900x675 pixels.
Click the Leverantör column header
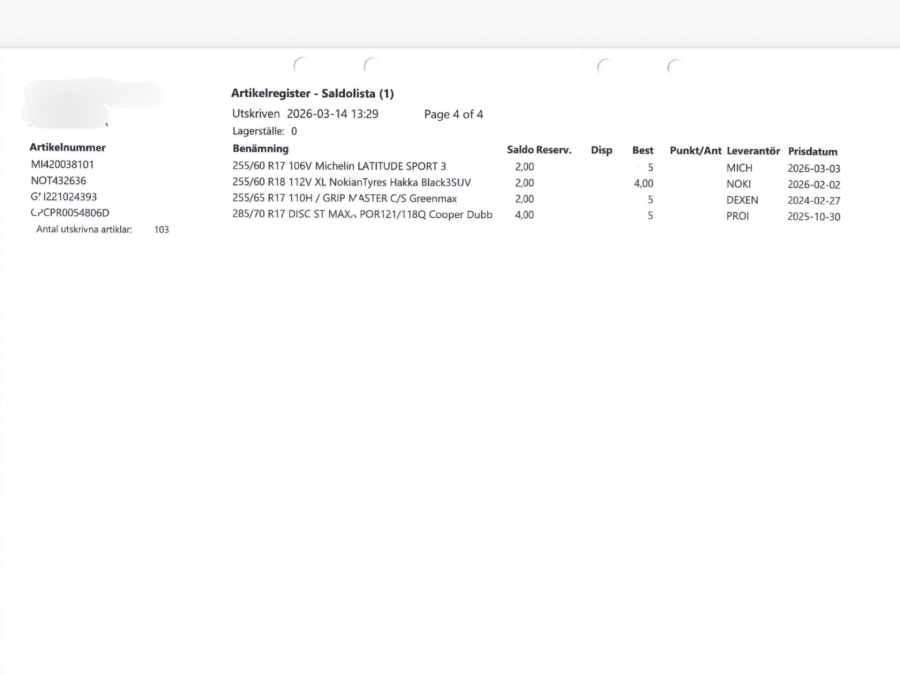tap(752, 151)
